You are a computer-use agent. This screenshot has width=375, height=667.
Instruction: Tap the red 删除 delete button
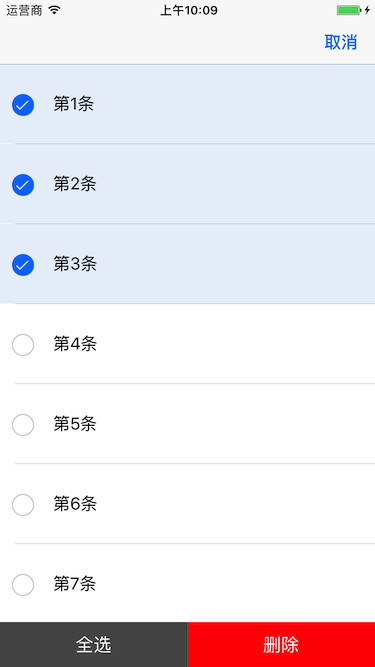pos(281,644)
